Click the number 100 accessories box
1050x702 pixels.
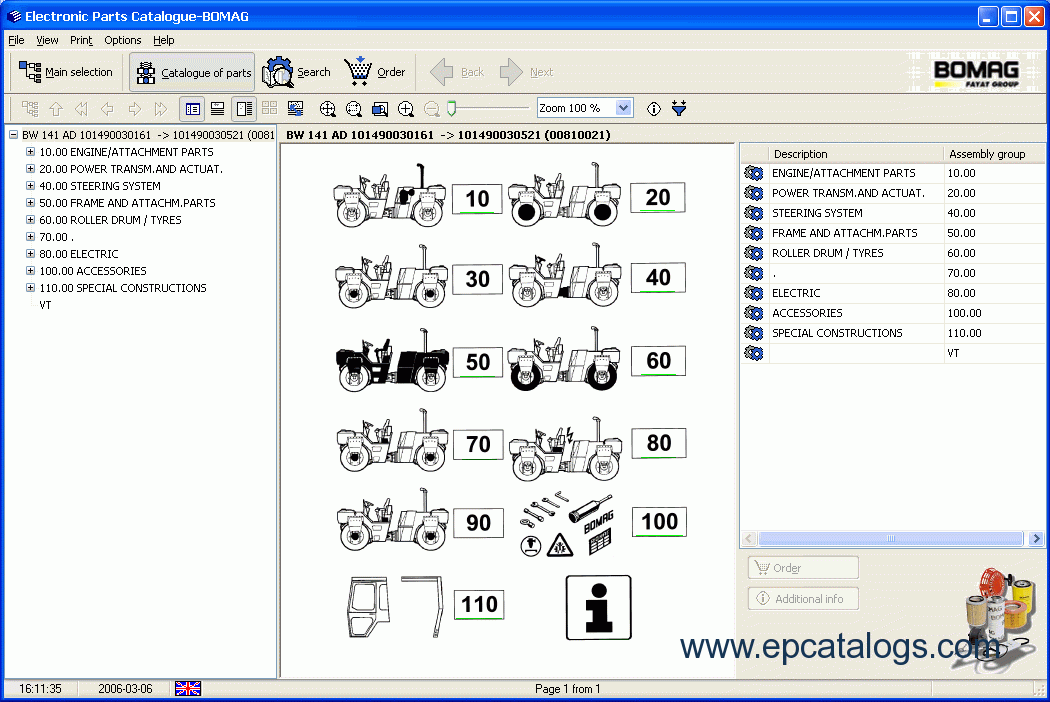point(660,521)
